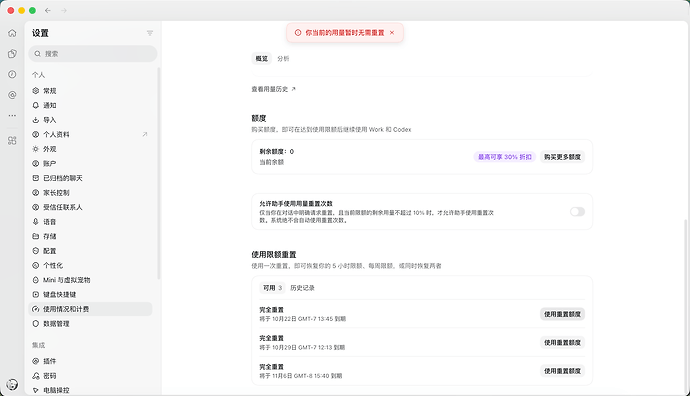Click 使用重置额度 for the 10月29日 reset
The image size is (690, 396).
[562, 342]
